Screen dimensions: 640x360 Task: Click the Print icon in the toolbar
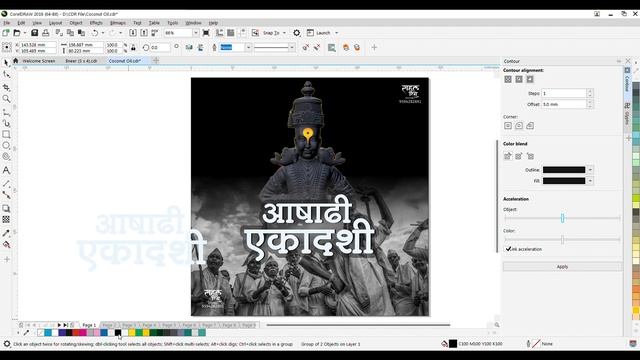(x=46, y=33)
